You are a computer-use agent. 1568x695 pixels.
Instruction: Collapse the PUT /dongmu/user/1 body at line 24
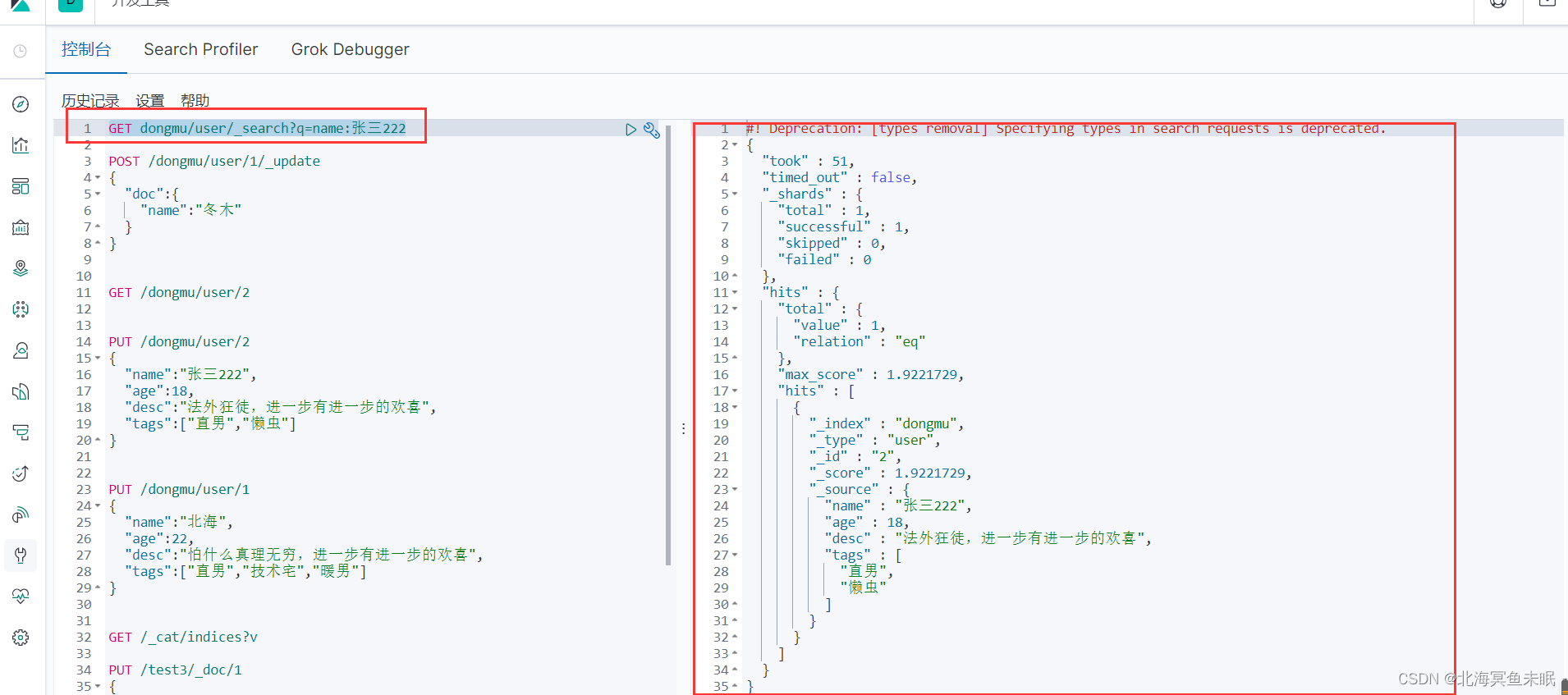point(98,506)
